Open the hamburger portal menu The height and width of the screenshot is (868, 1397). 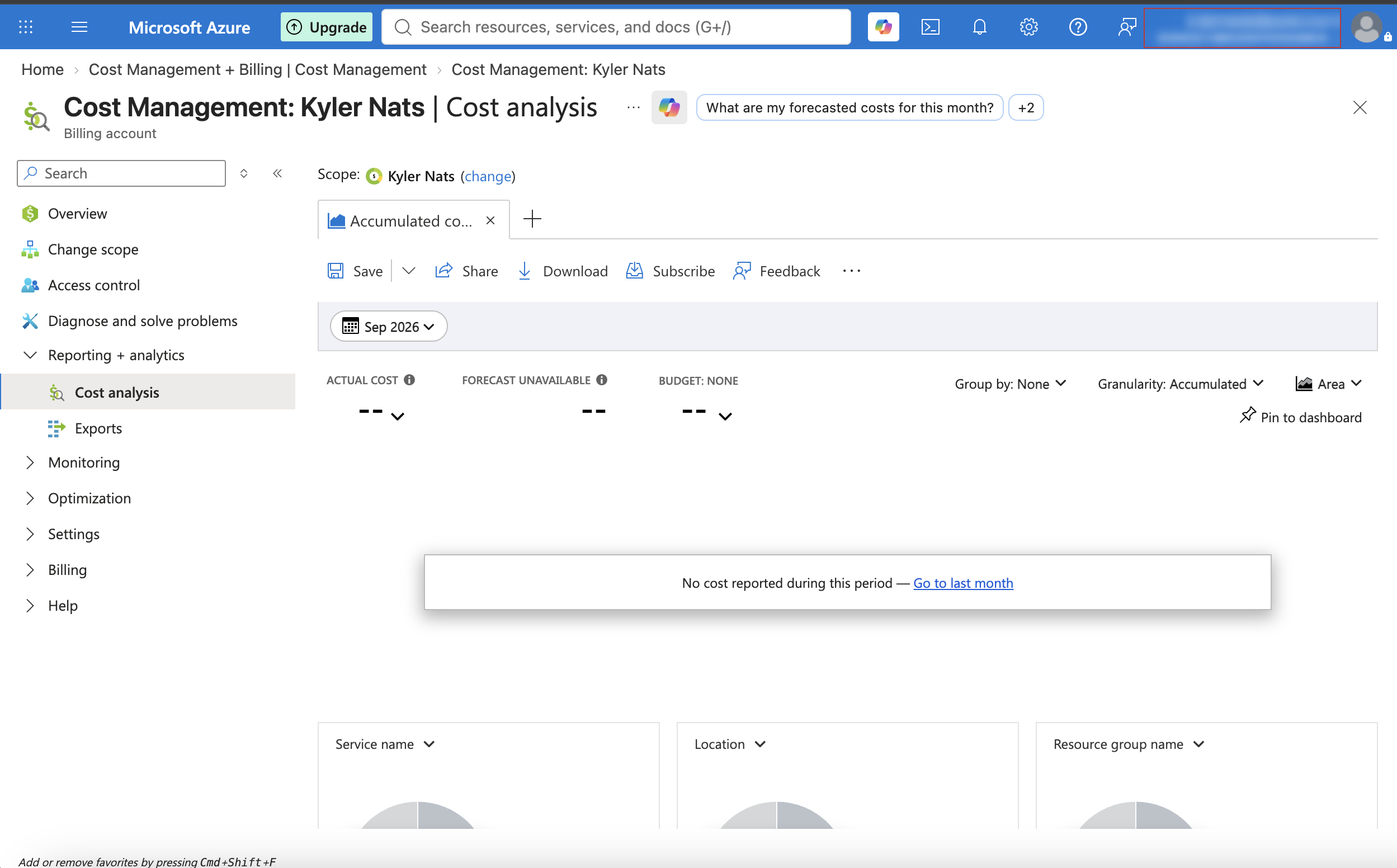coord(79,27)
